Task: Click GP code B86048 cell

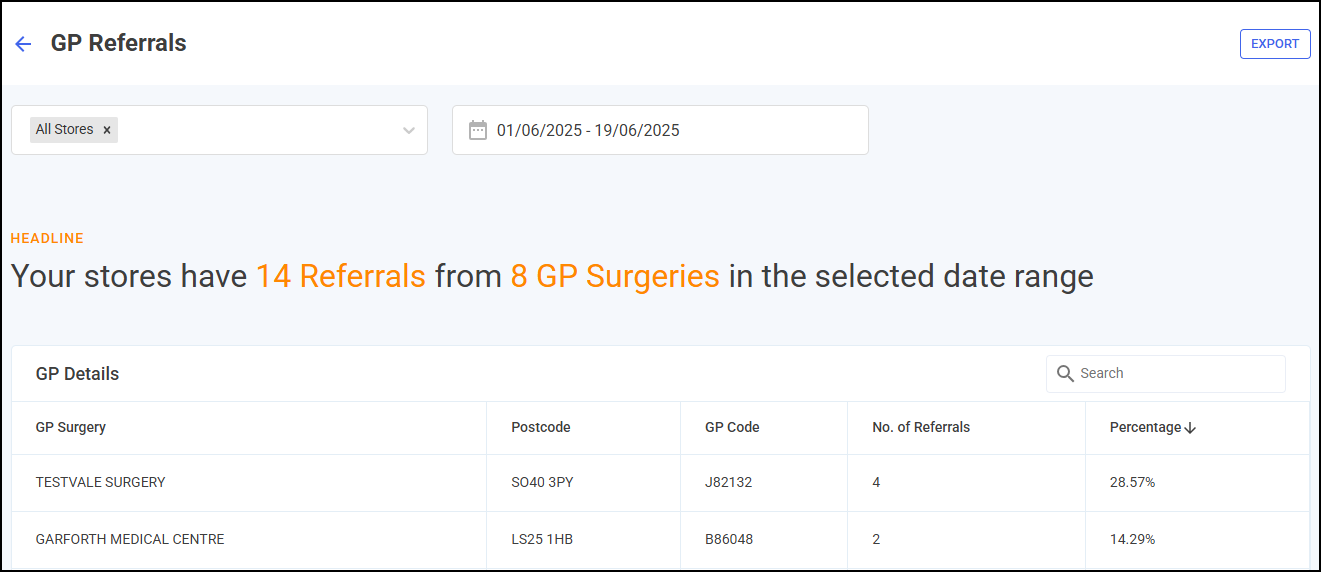Action: pos(729,540)
